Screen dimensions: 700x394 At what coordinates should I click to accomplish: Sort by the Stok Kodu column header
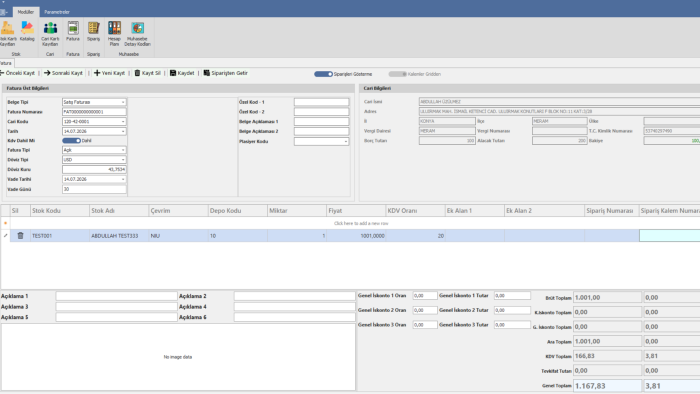tap(60, 211)
